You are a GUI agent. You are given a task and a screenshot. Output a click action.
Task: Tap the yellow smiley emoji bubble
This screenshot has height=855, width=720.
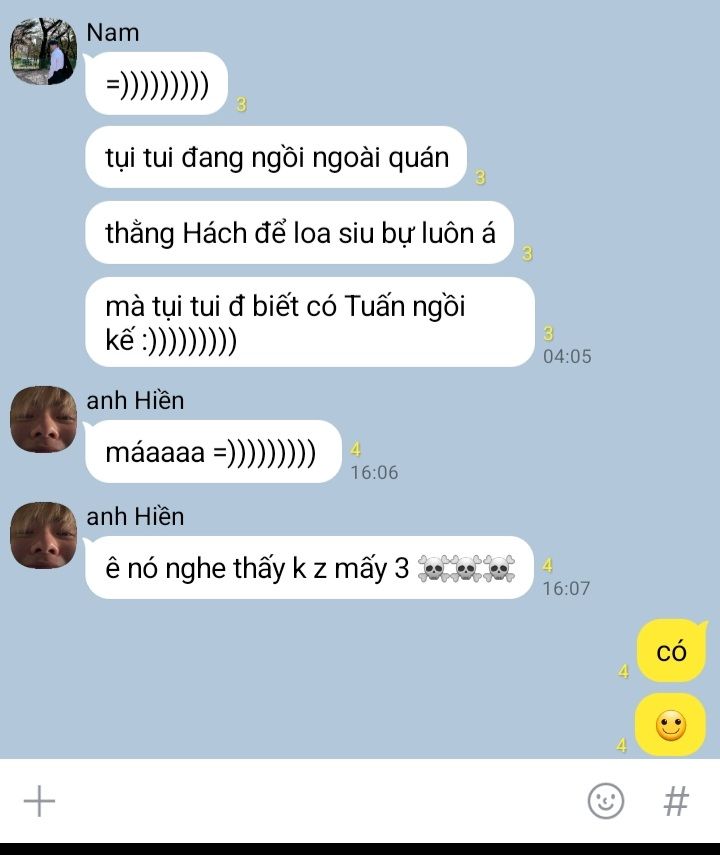pyautogui.click(x=671, y=725)
